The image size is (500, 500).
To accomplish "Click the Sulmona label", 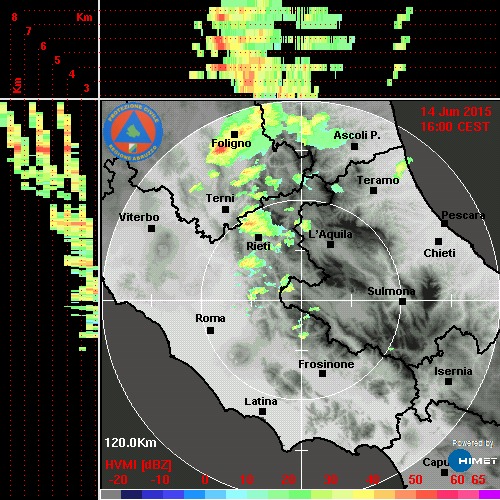I will click(391, 291).
